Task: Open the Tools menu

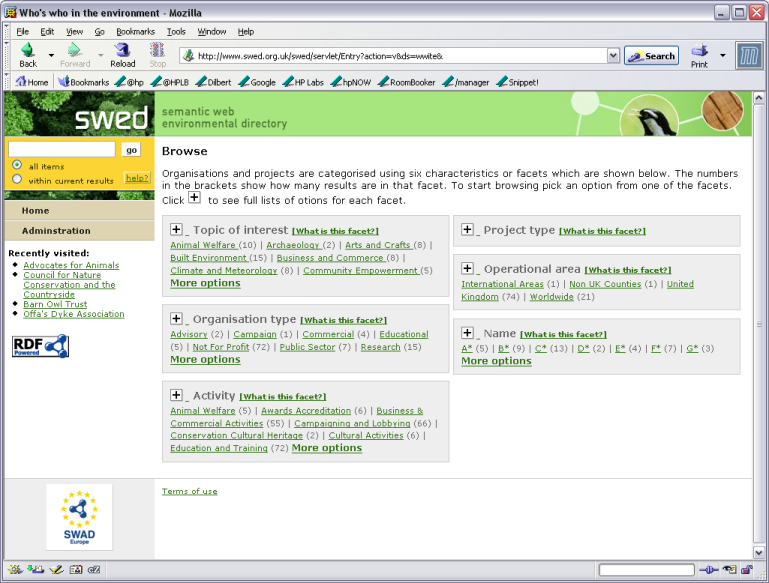Action: click(176, 31)
